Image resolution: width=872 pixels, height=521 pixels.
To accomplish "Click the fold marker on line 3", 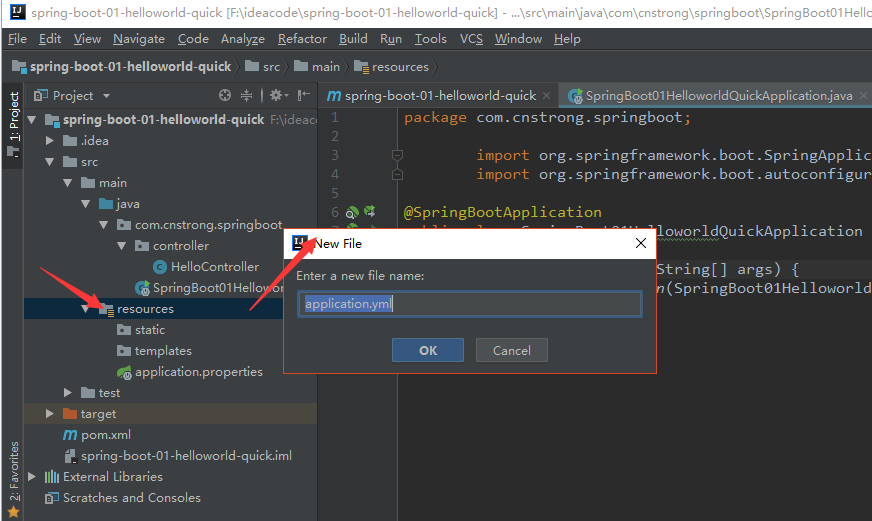I will coord(397,155).
